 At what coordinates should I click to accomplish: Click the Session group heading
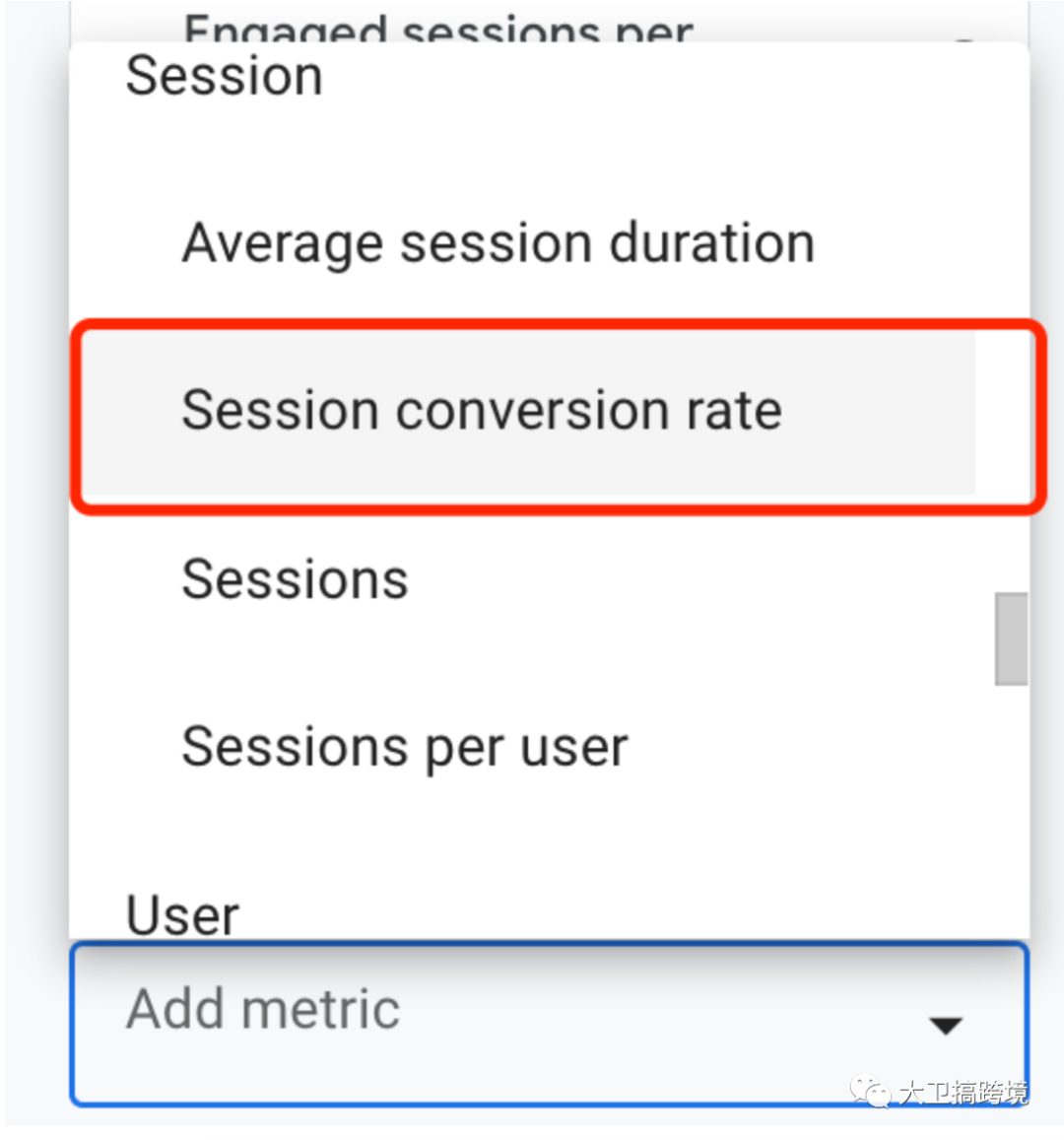[225, 76]
